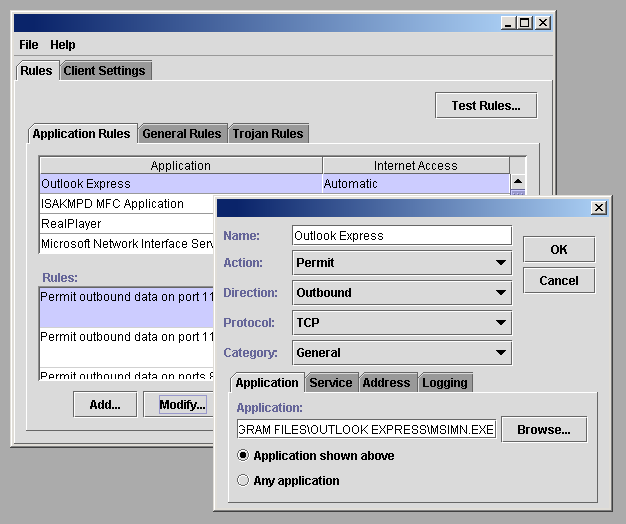Select the ISAKMPD MFC Application row
Viewport: 626px width, 524px height.
point(127,204)
